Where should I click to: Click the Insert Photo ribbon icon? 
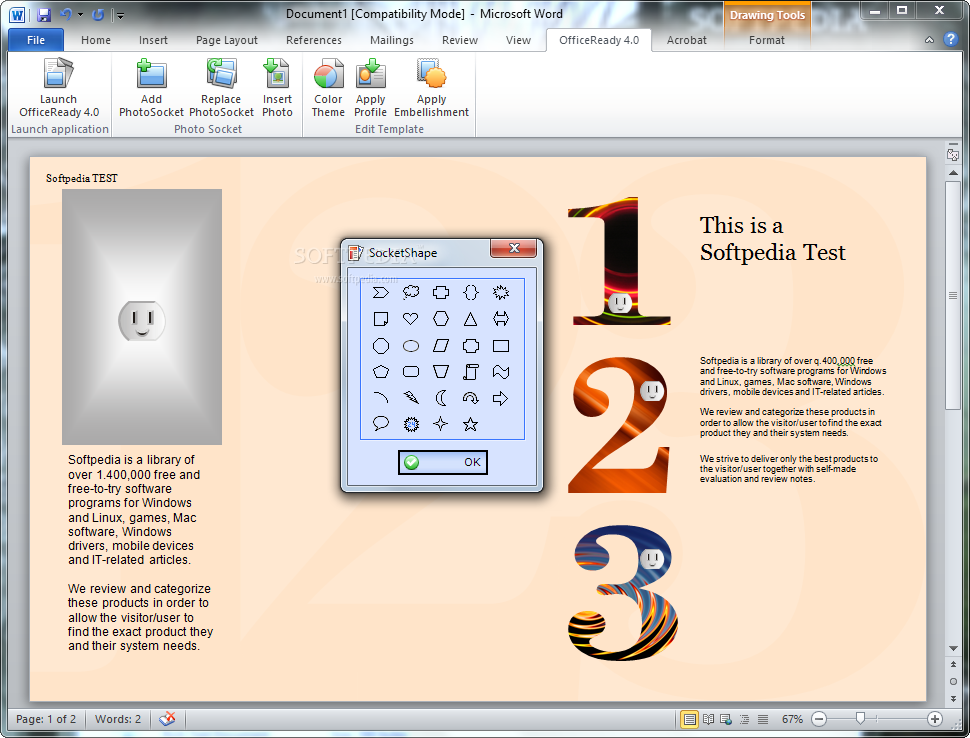[277, 74]
